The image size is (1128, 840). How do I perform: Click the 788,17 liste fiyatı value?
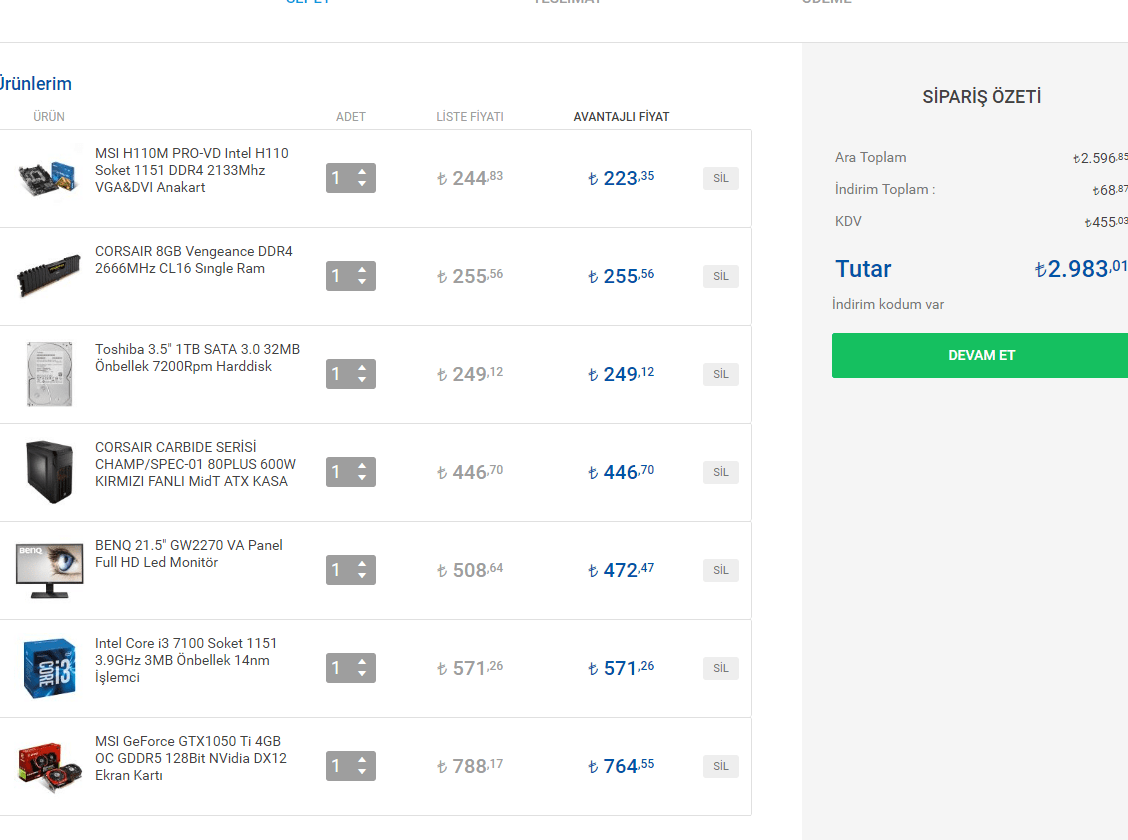coord(470,766)
